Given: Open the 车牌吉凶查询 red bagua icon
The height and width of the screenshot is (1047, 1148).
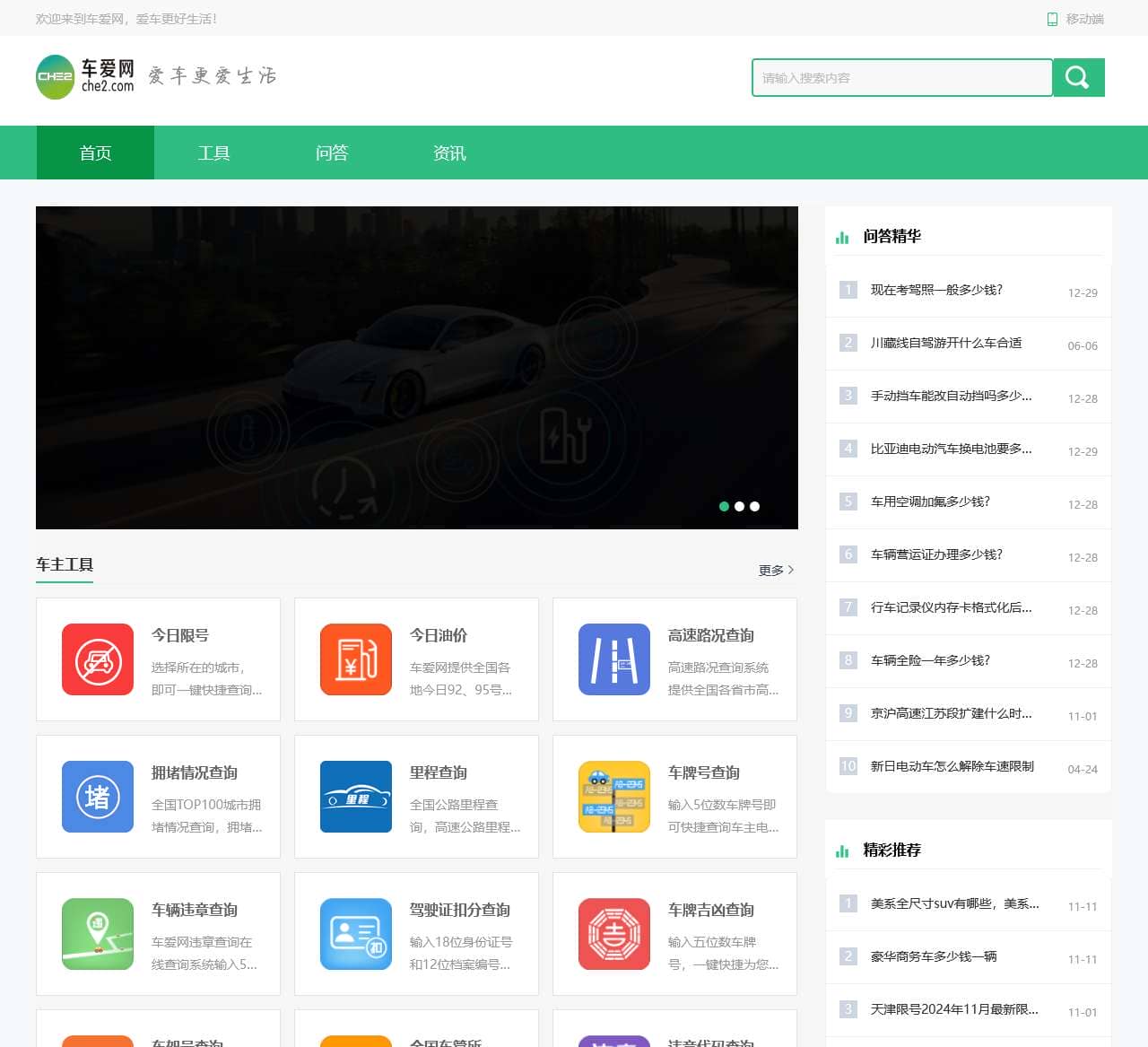Looking at the screenshot, I should pyautogui.click(x=614, y=934).
